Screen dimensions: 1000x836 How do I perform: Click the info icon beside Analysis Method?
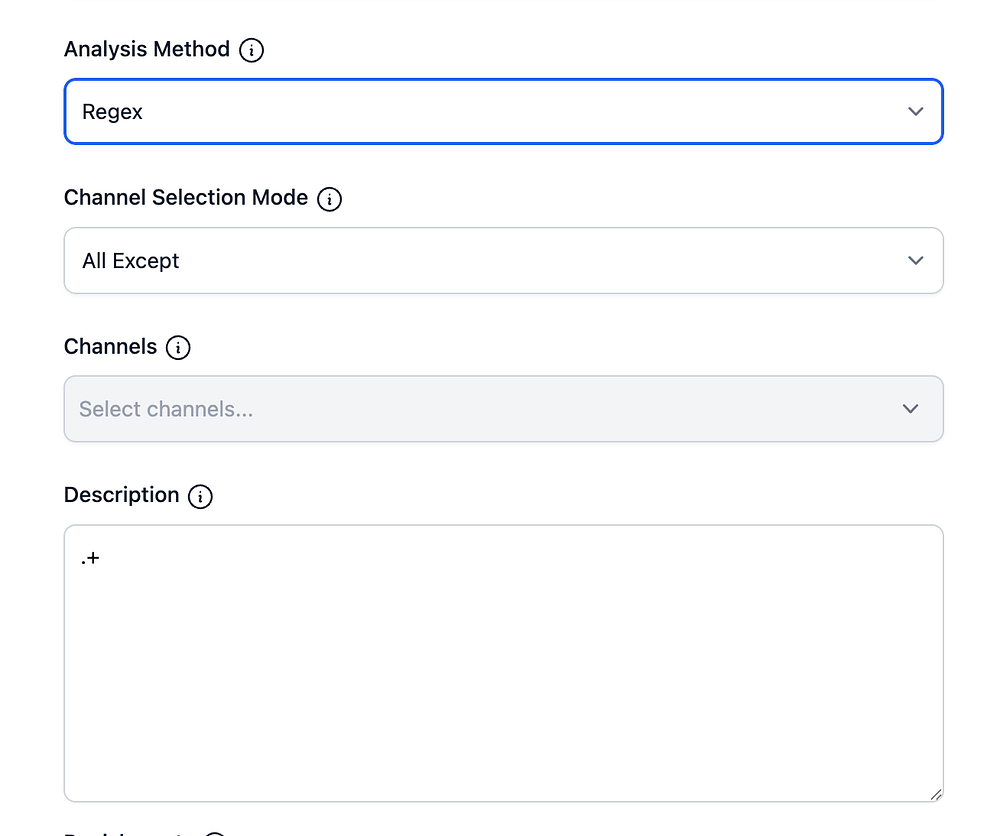tap(252, 50)
